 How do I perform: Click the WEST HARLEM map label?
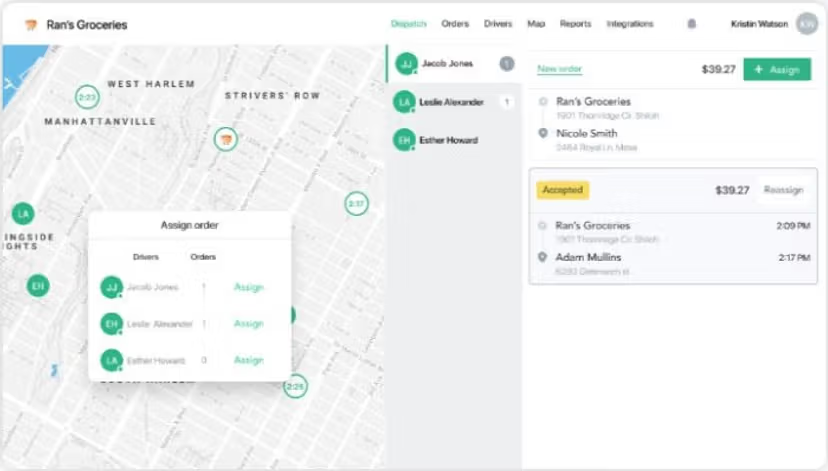(x=151, y=84)
